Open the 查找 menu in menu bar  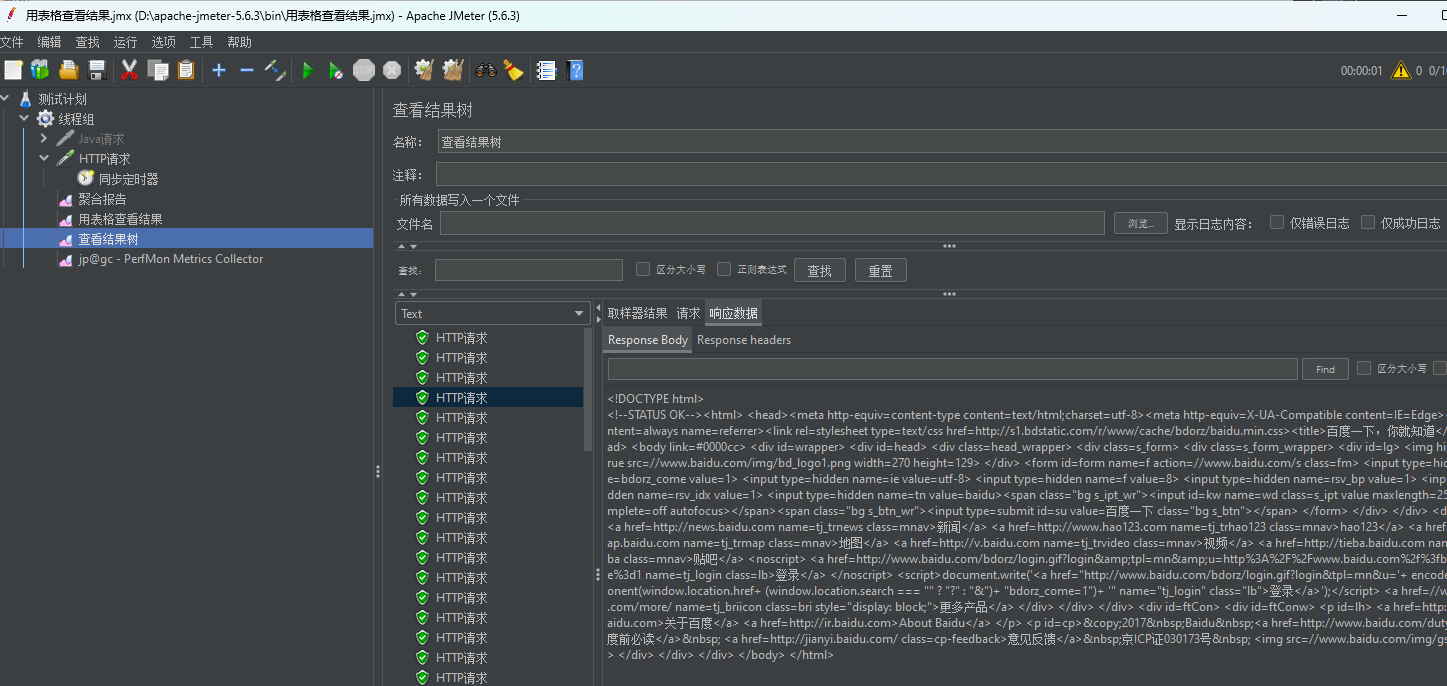coord(88,42)
